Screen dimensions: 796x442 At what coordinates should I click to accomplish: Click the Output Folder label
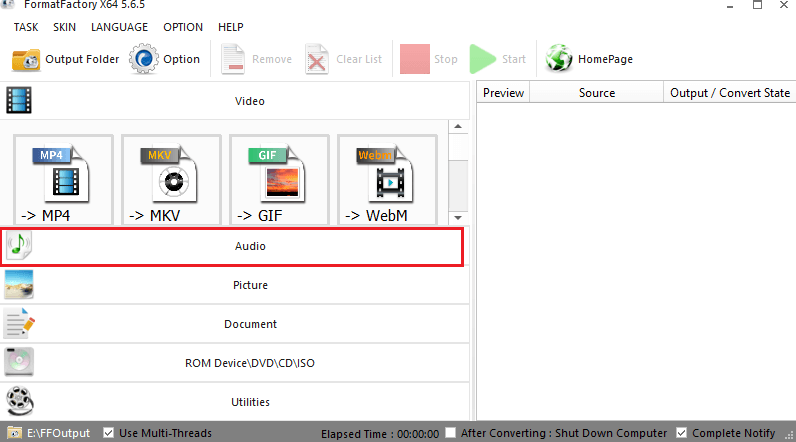pyautogui.click(x=82, y=59)
